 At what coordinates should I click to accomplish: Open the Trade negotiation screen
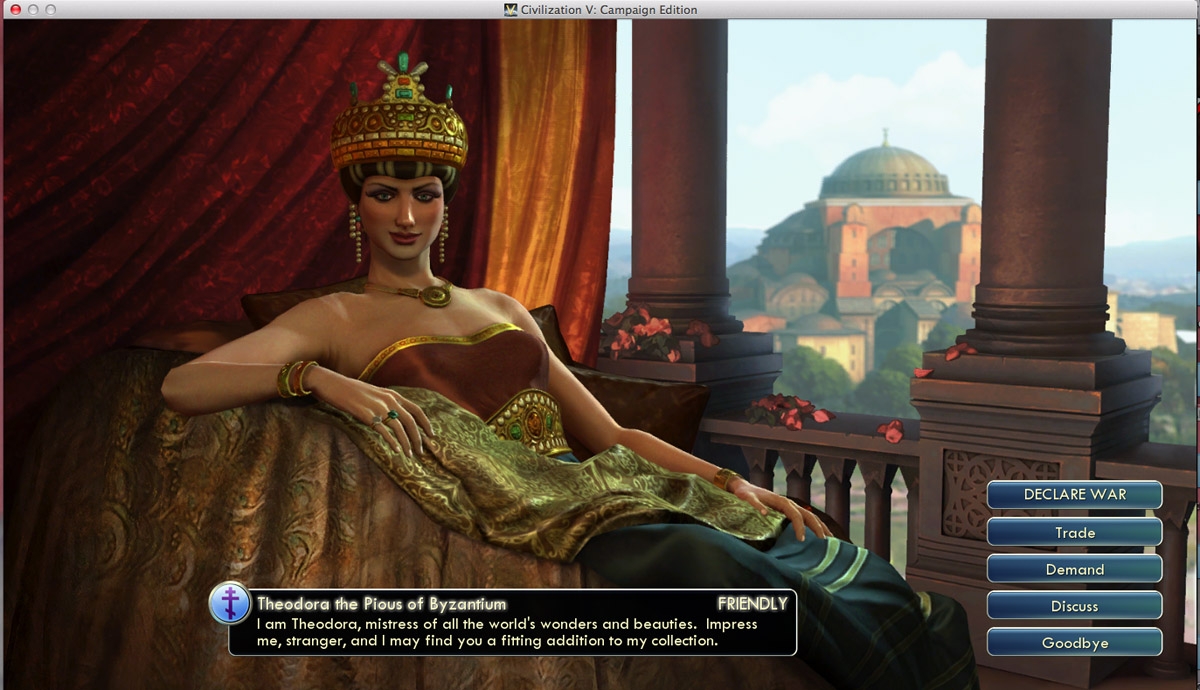[1075, 532]
